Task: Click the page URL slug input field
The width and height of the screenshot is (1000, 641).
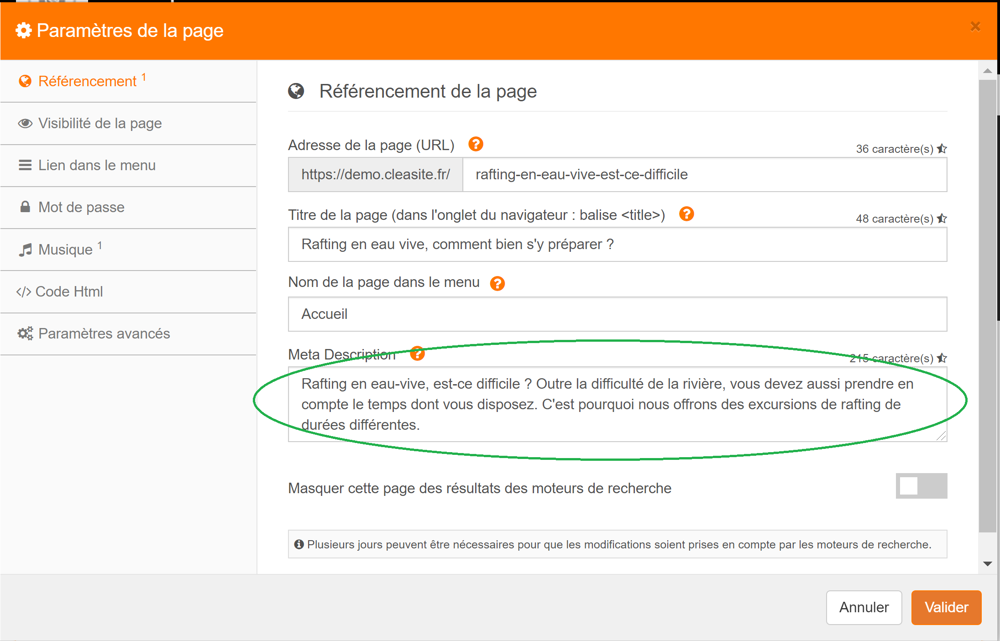Action: pos(704,175)
